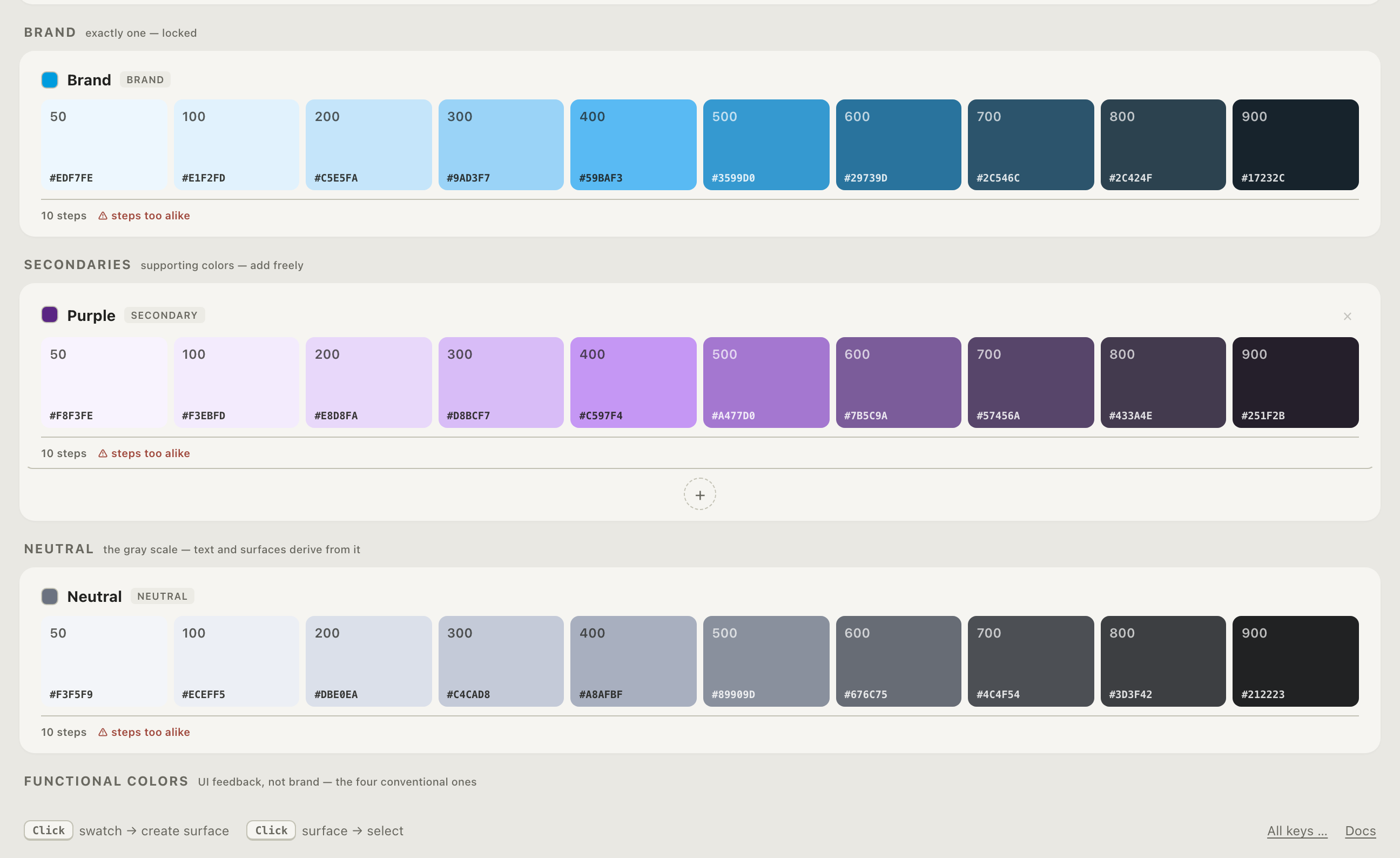Image resolution: width=1400 pixels, height=858 pixels.
Task: Select Purple 900 swatch #251F2B
Action: (1295, 383)
